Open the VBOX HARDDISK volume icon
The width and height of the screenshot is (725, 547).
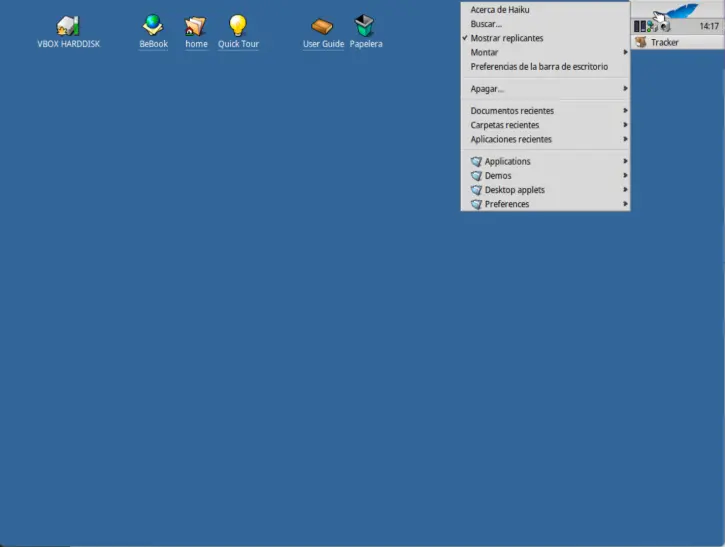click(68, 25)
